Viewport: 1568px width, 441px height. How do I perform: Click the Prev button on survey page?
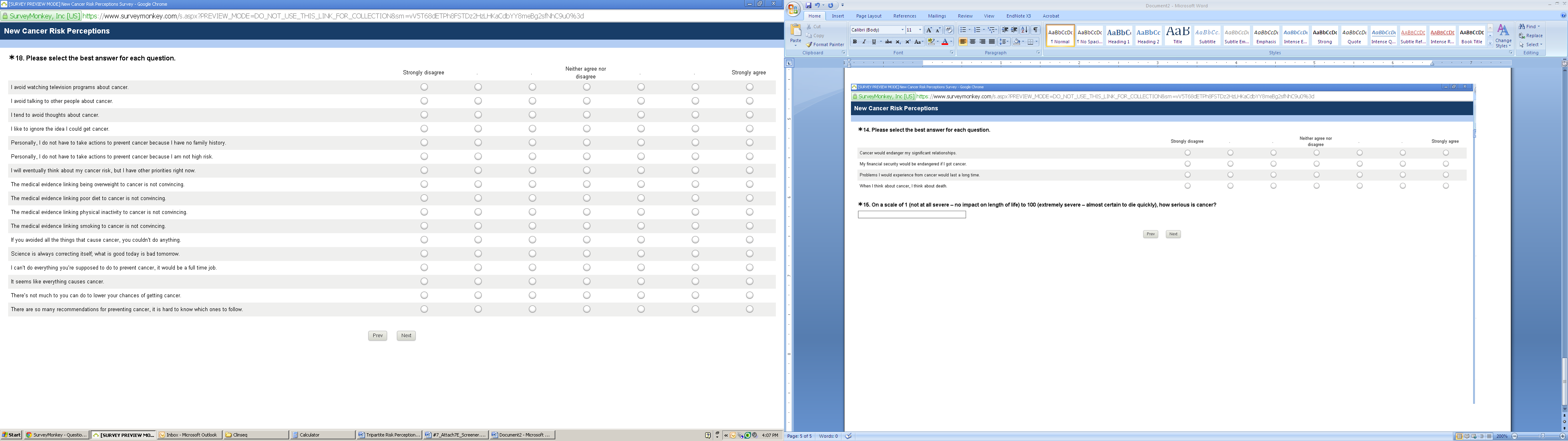click(377, 336)
